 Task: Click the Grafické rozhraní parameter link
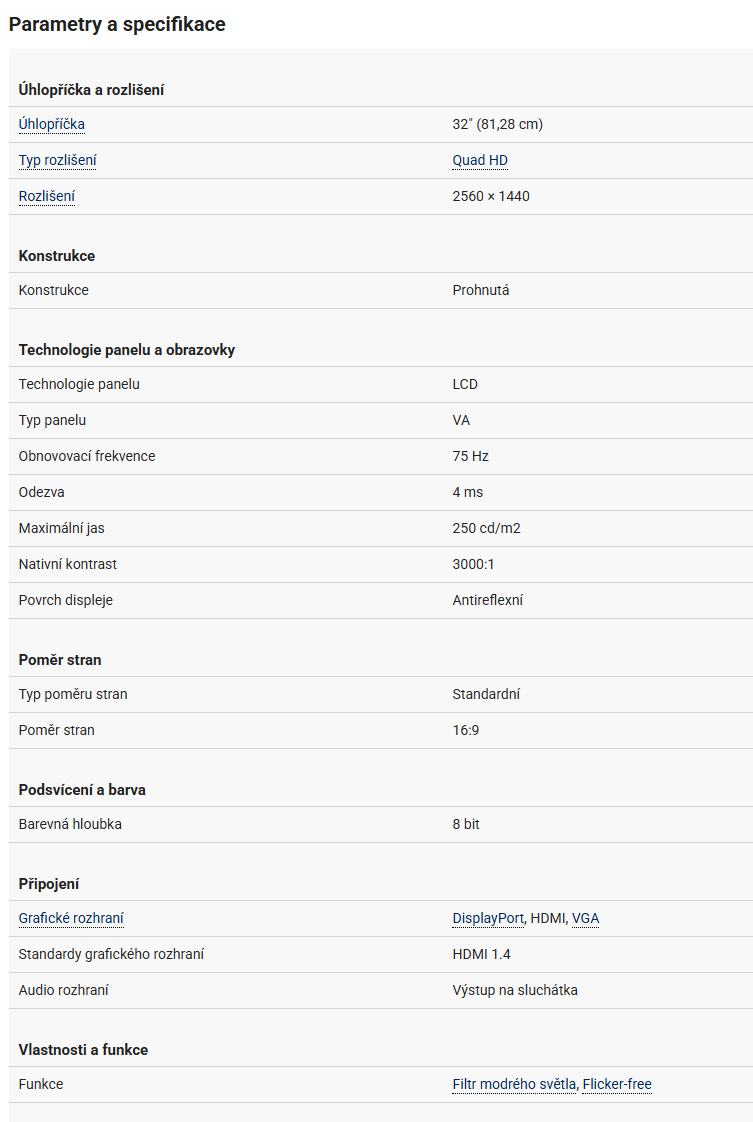(x=71, y=919)
